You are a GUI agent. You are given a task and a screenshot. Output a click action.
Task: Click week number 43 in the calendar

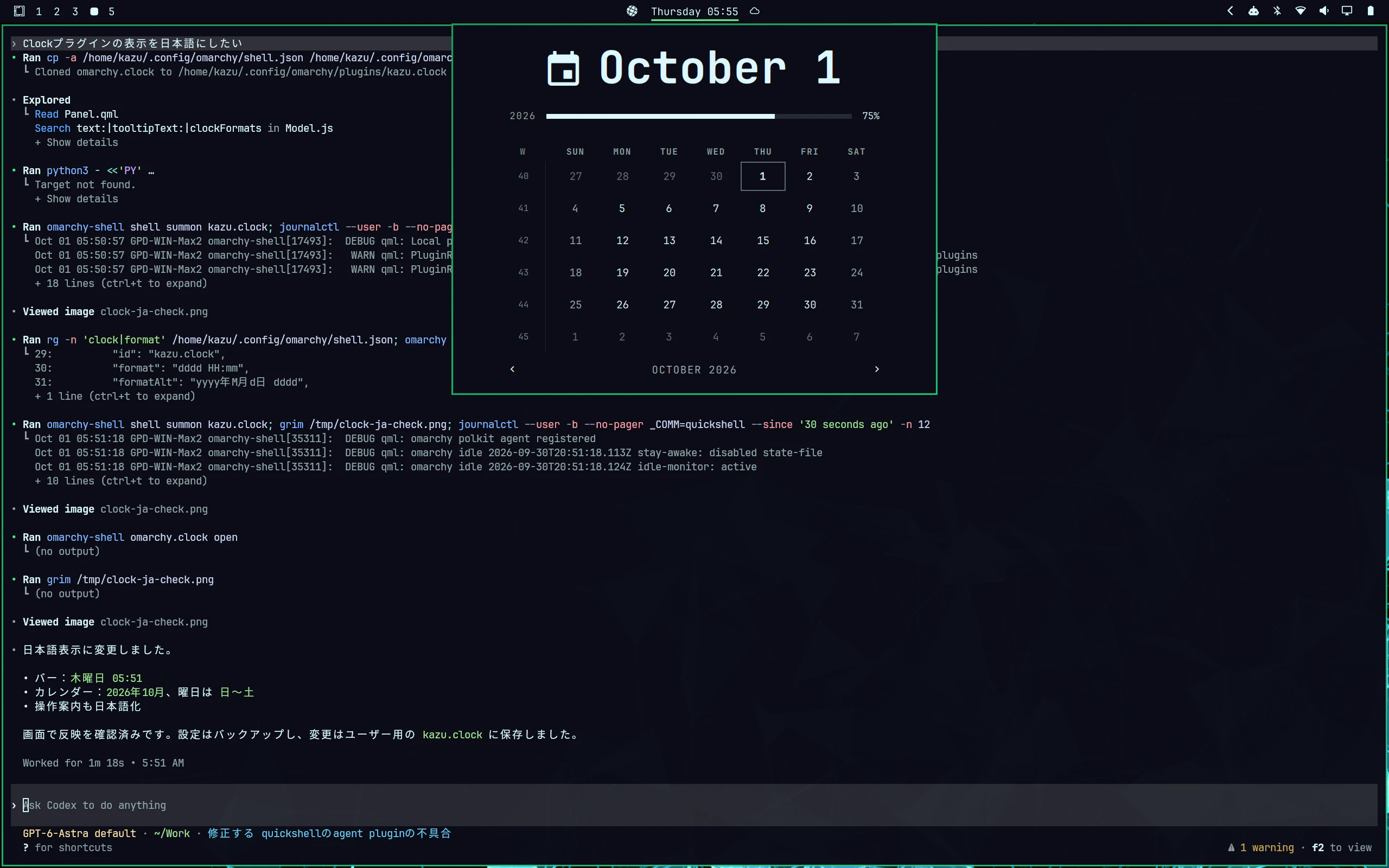point(524,273)
